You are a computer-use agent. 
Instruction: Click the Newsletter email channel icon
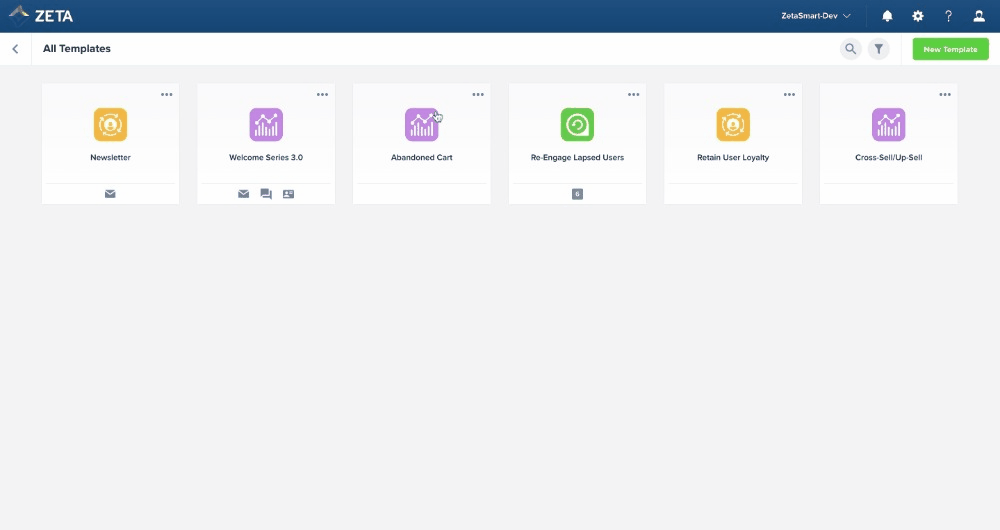[x=110, y=194]
